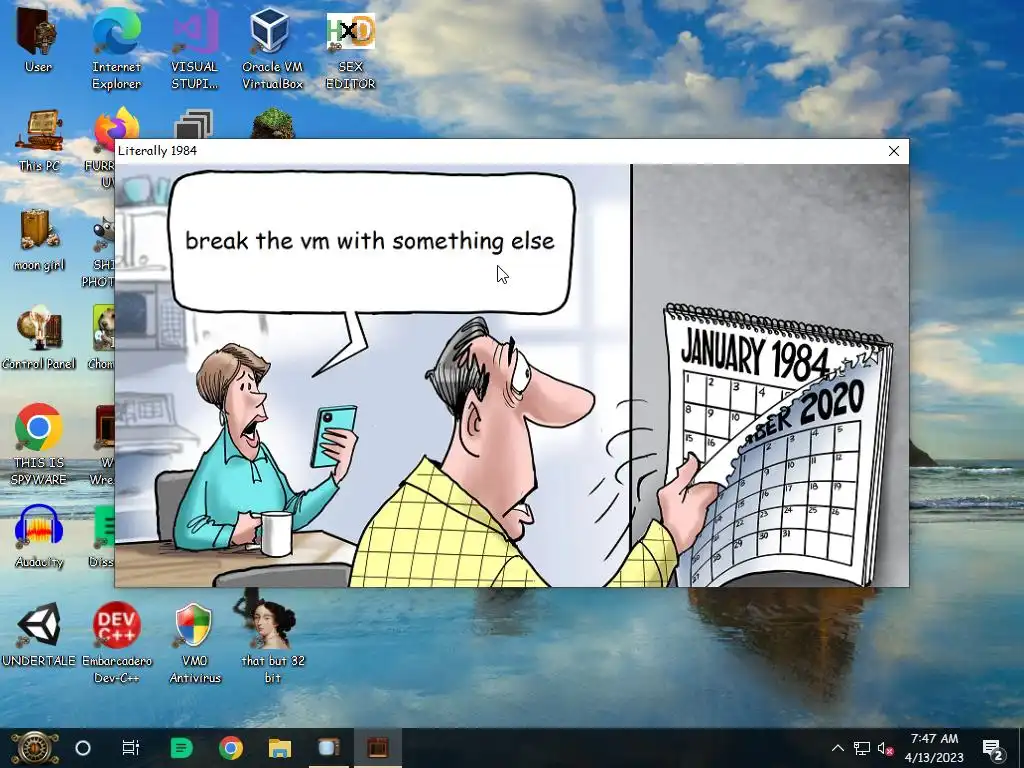The image size is (1024, 768).
Task: Open Google Chrome from the taskbar
Action: 231,748
